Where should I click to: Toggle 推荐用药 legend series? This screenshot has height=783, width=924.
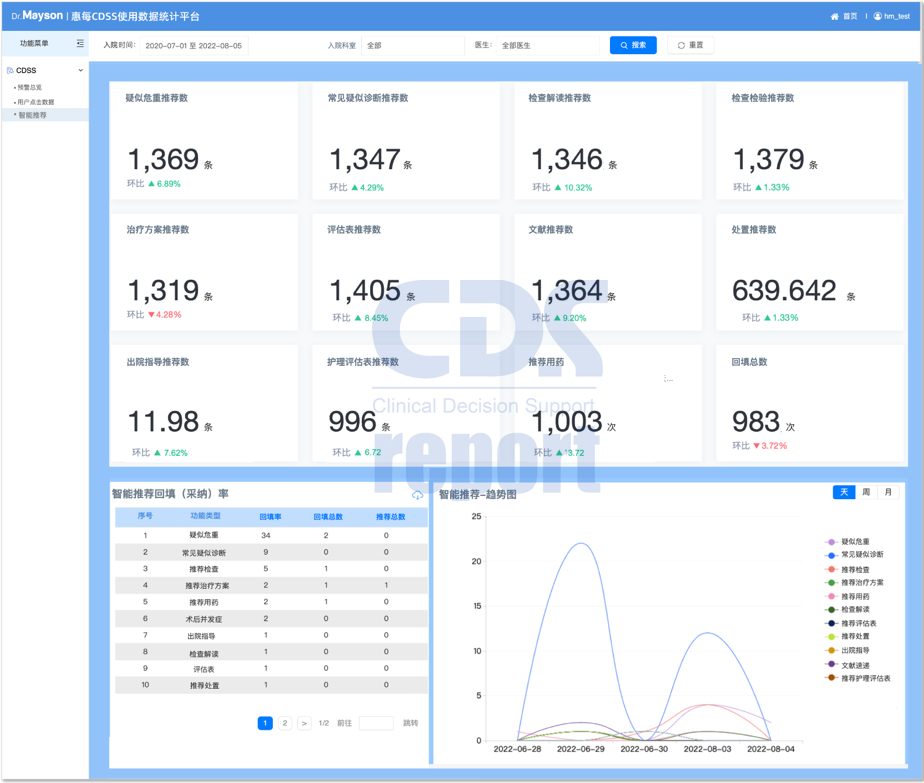[847, 596]
